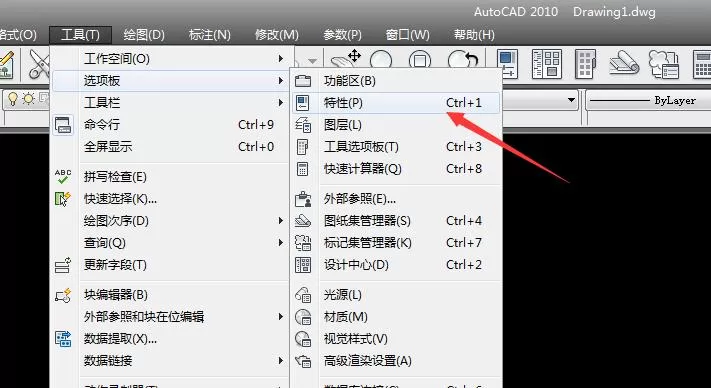Expand the 工具栏 submenu

(x=170, y=103)
